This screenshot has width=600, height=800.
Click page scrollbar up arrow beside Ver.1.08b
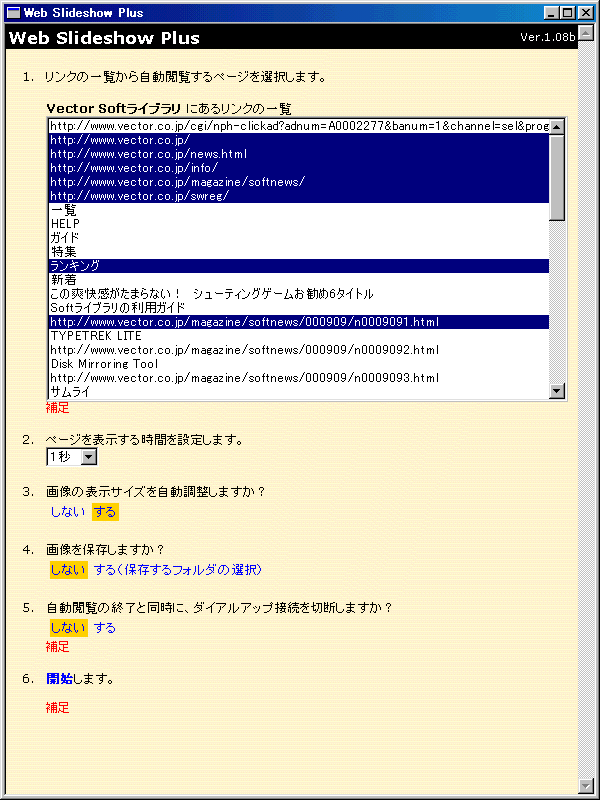(x=586, y=33)
